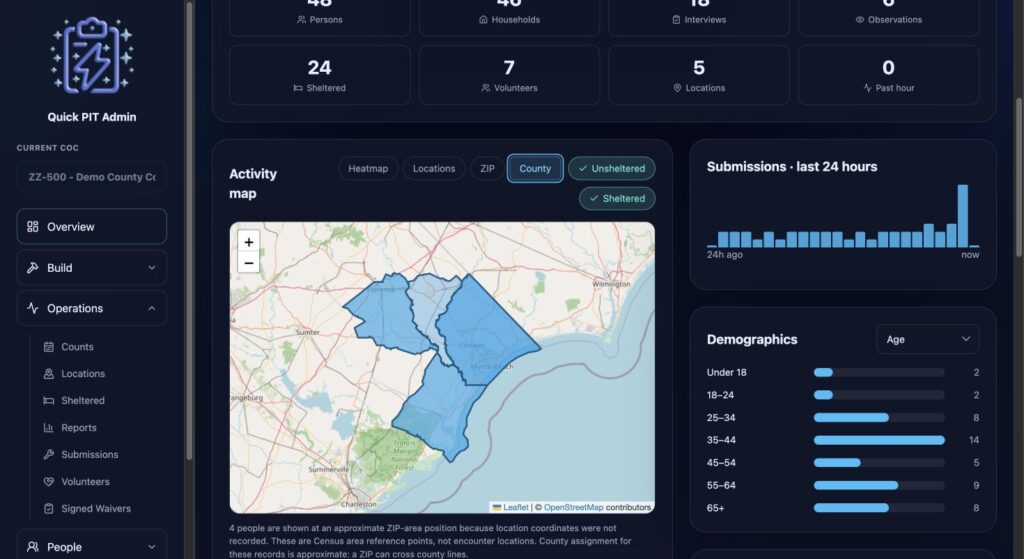The width and height of the screenshot is (1024, 559).
Task: Switch map to ZIP view
Action: coord(487,168)
